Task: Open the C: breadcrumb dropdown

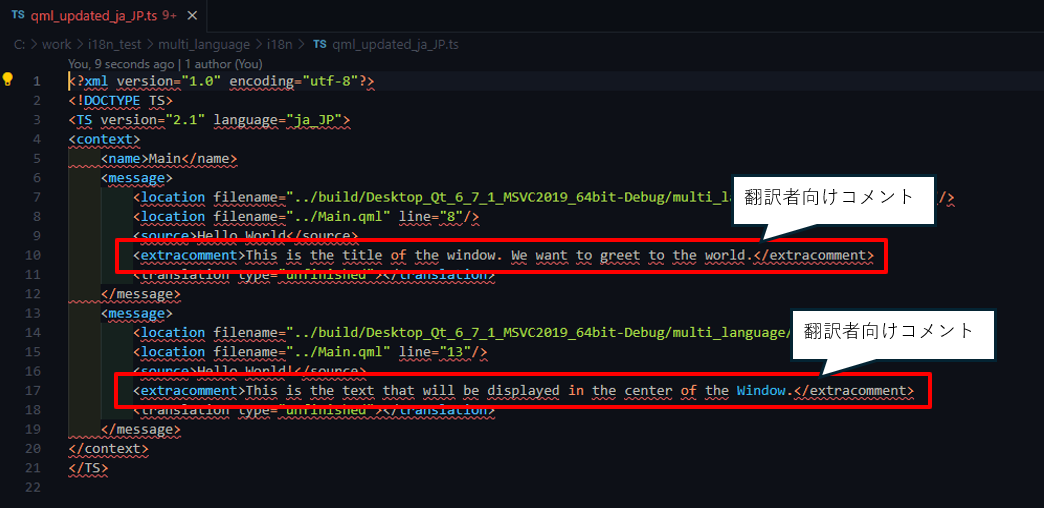Action: pos(20,44)
